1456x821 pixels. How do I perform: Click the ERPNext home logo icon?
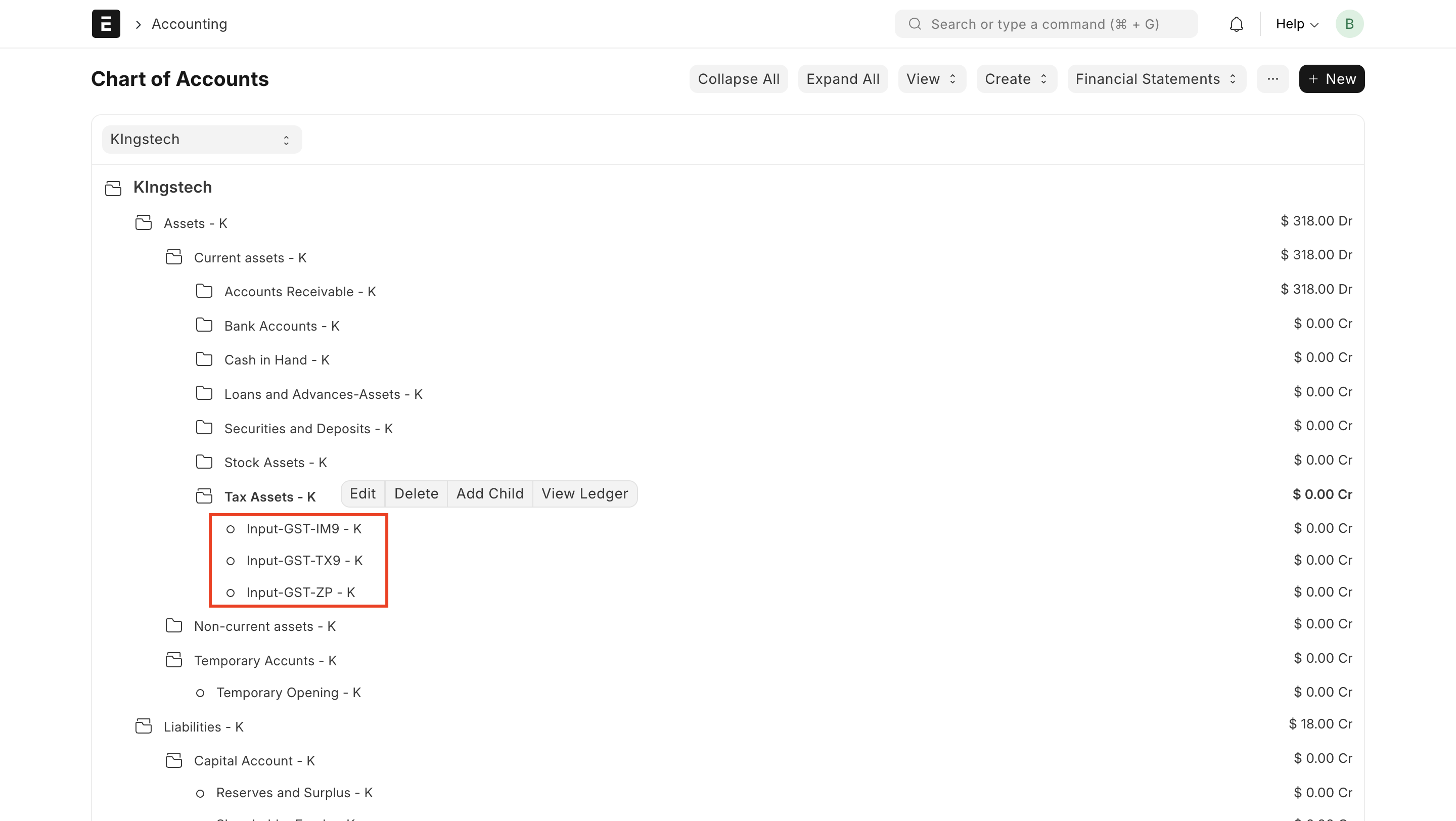[x=106, y=24]
